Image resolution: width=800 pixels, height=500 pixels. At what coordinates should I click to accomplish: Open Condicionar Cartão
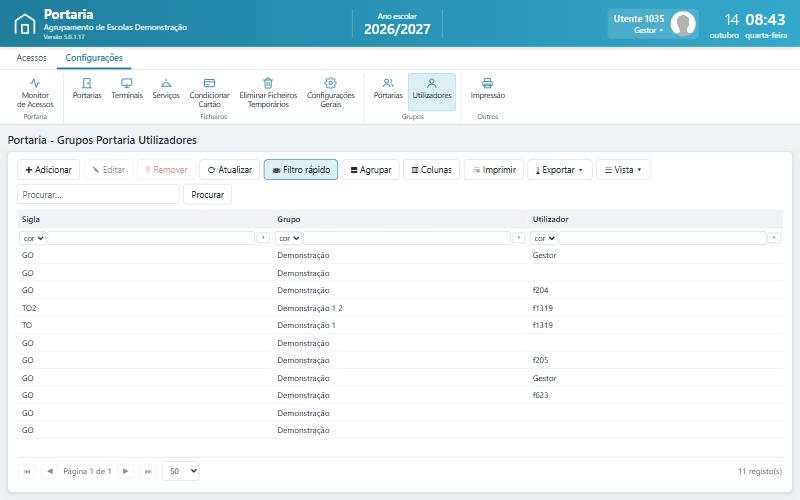(209, 92)
